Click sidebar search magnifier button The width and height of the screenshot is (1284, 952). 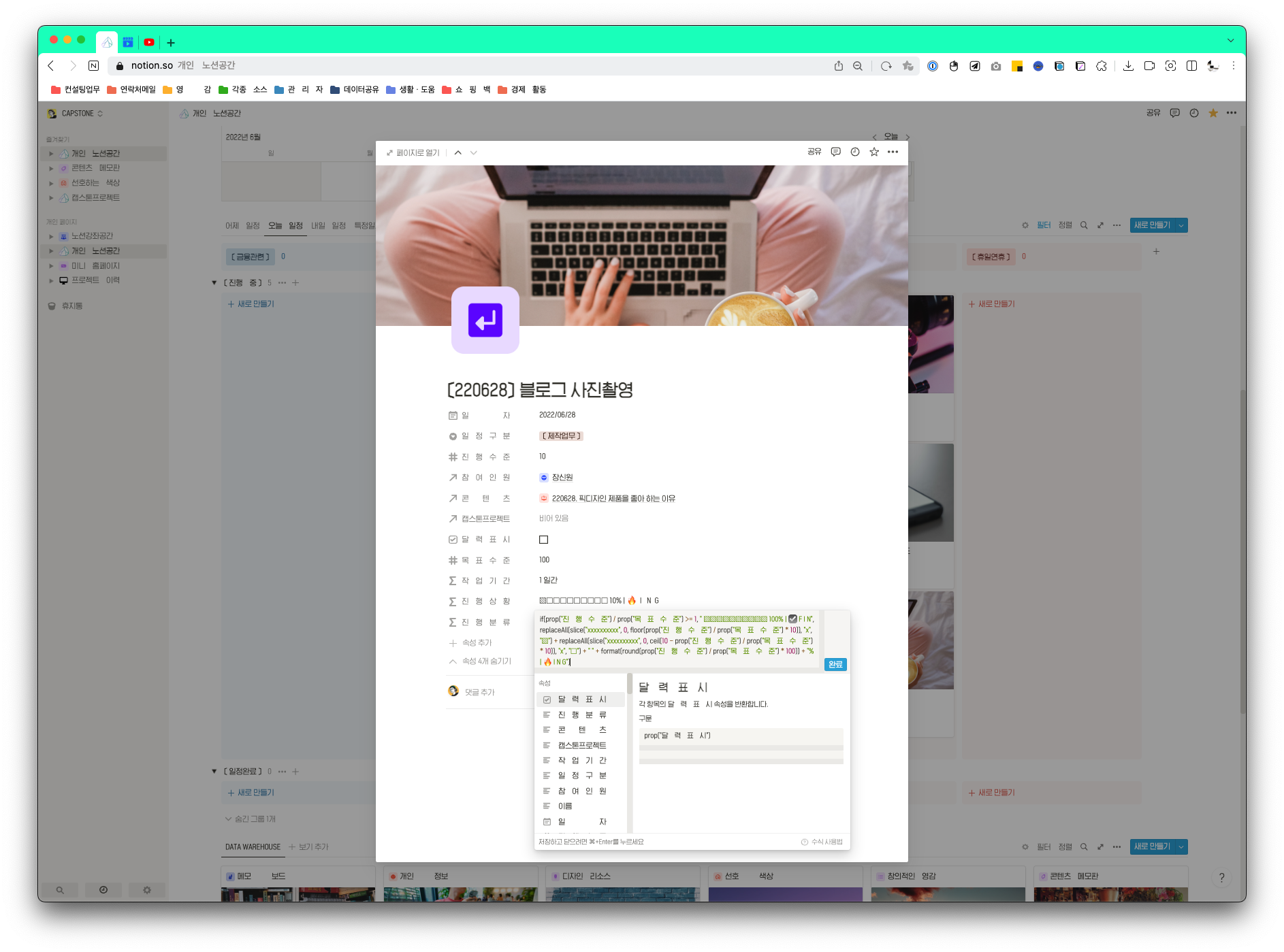tap(60, 890)
